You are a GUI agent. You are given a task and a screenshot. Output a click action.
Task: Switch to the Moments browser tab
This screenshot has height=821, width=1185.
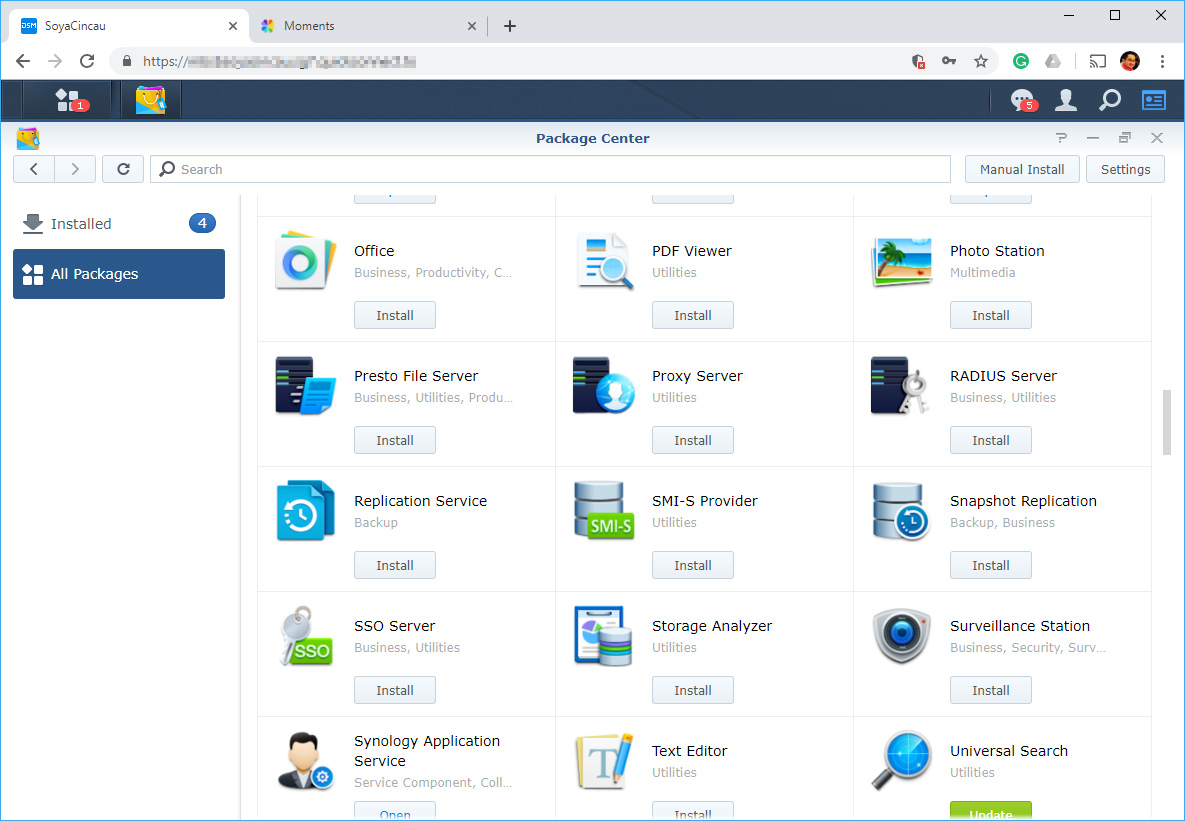pos(310,26)
